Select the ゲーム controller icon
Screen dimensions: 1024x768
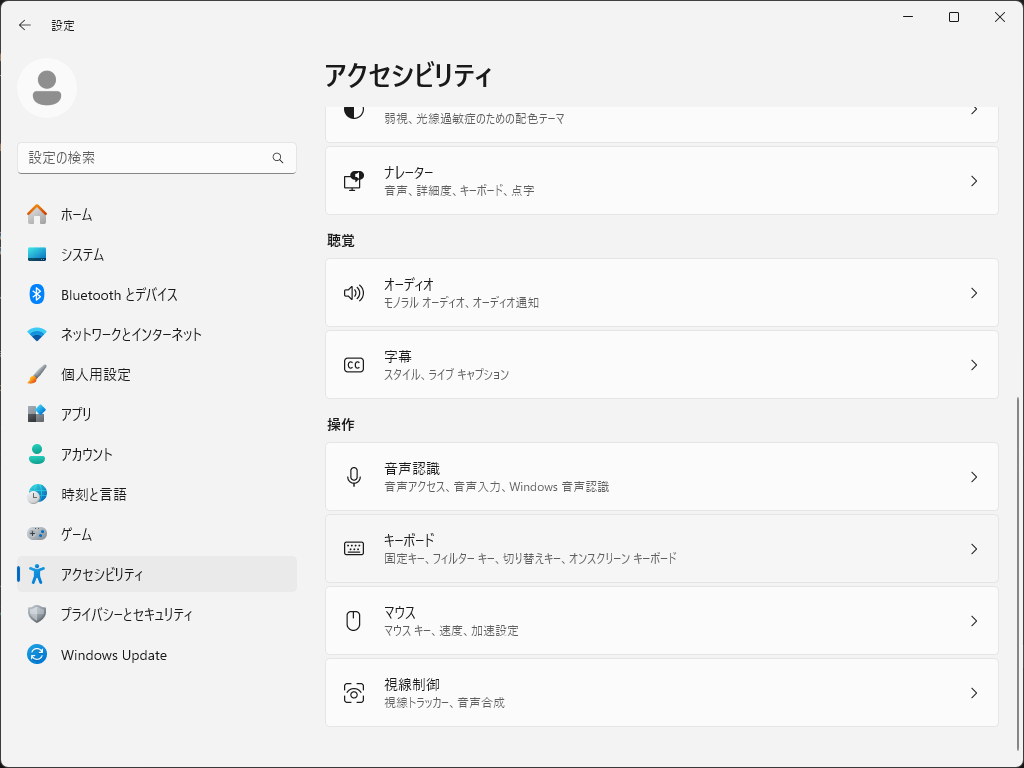click(x=38, y=534)
